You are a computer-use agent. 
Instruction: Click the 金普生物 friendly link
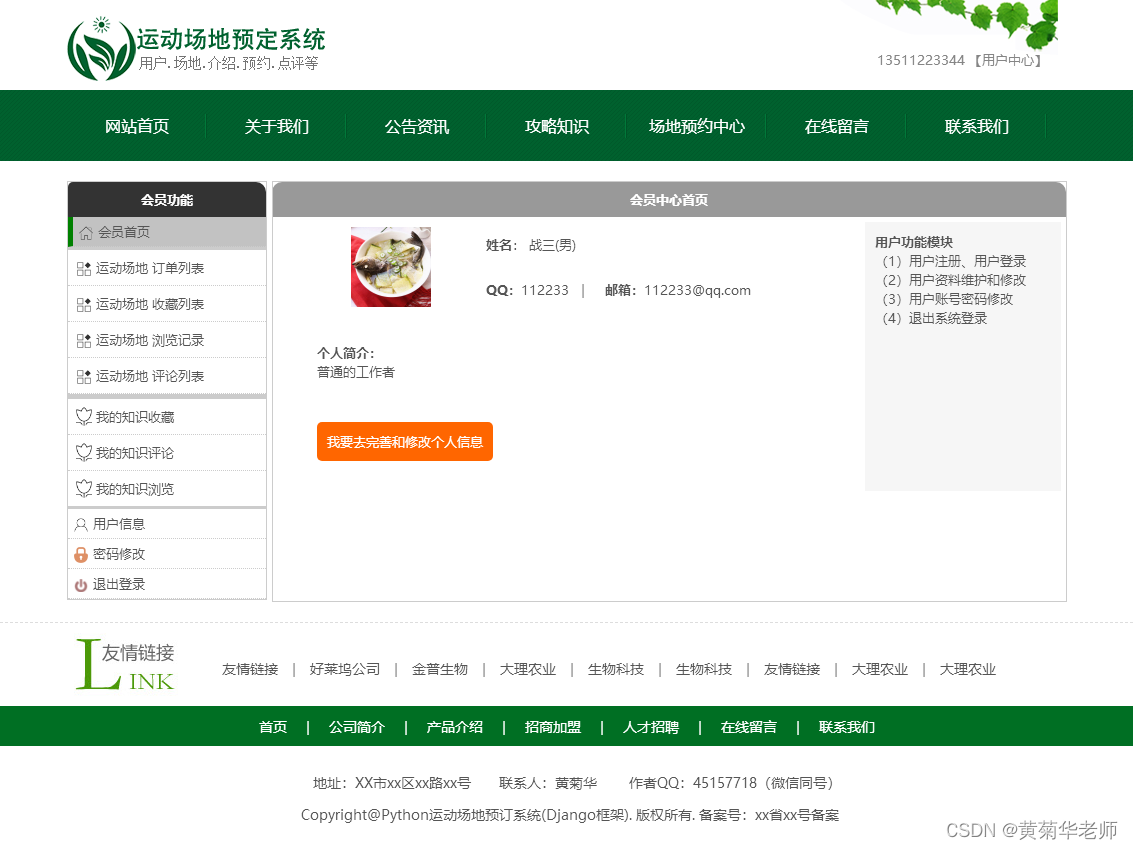coord(439,669)
